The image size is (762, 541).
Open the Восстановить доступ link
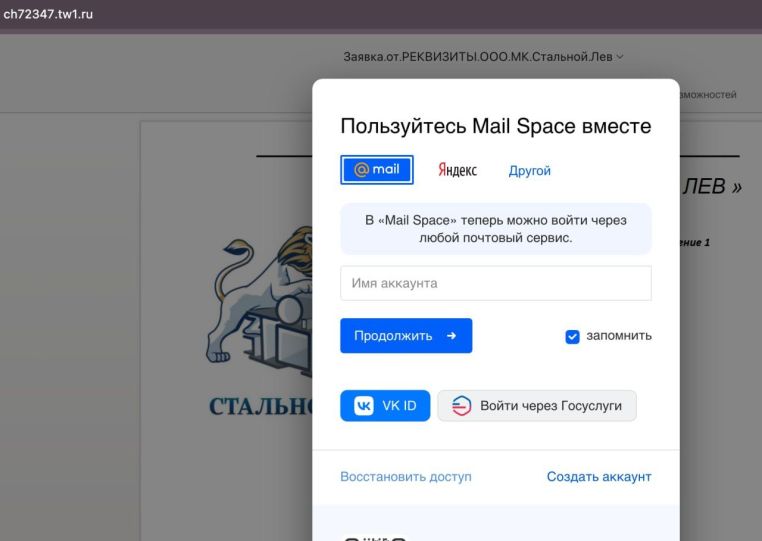(x=405, y=477)
